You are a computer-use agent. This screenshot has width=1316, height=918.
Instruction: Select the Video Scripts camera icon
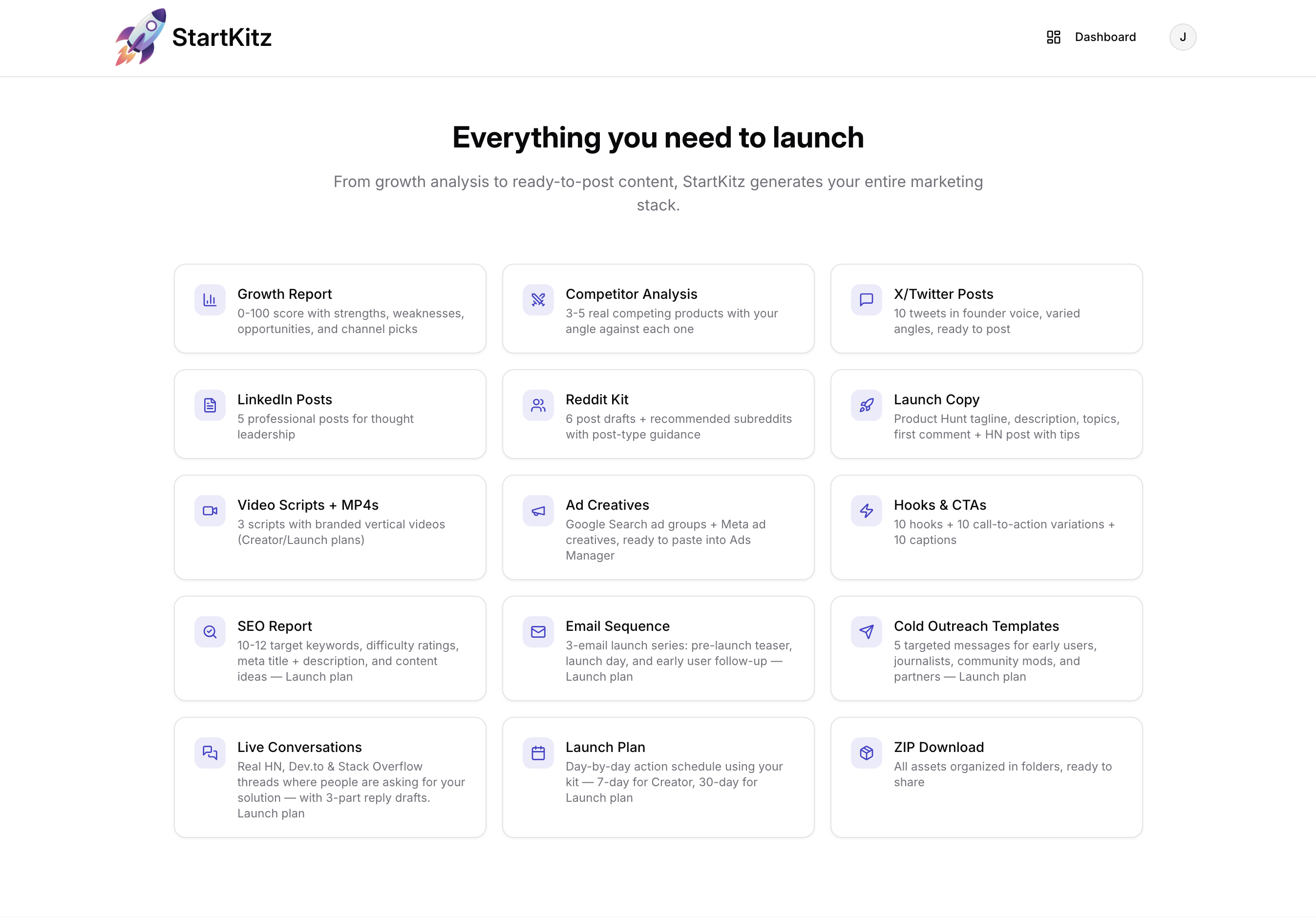(x=210, y=511)
